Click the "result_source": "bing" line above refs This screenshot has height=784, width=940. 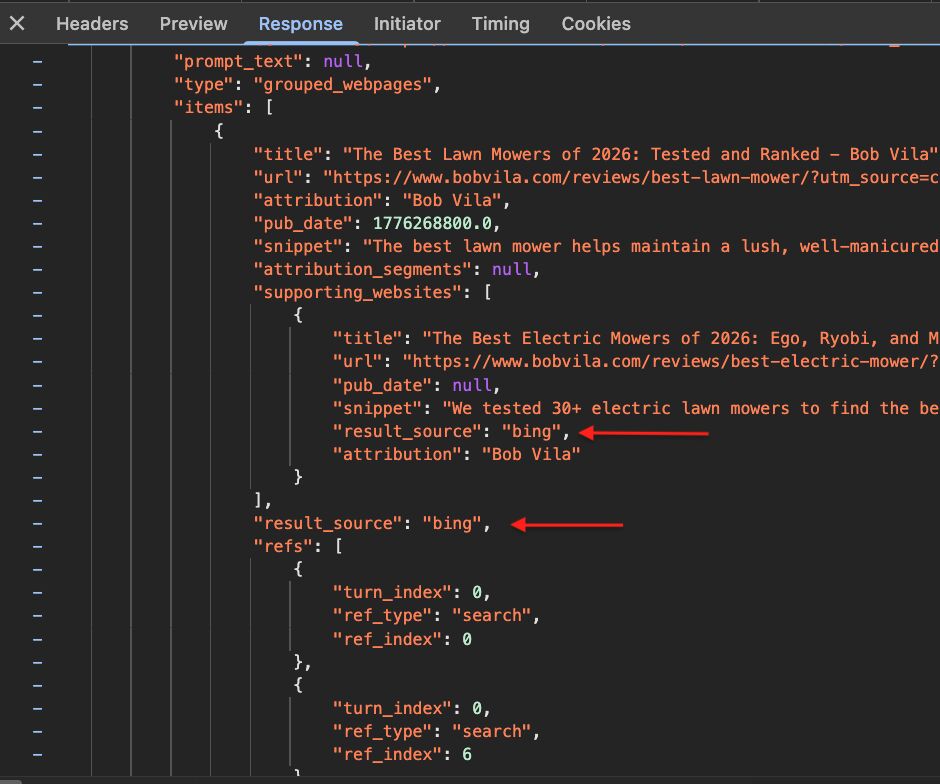(372, 523)
